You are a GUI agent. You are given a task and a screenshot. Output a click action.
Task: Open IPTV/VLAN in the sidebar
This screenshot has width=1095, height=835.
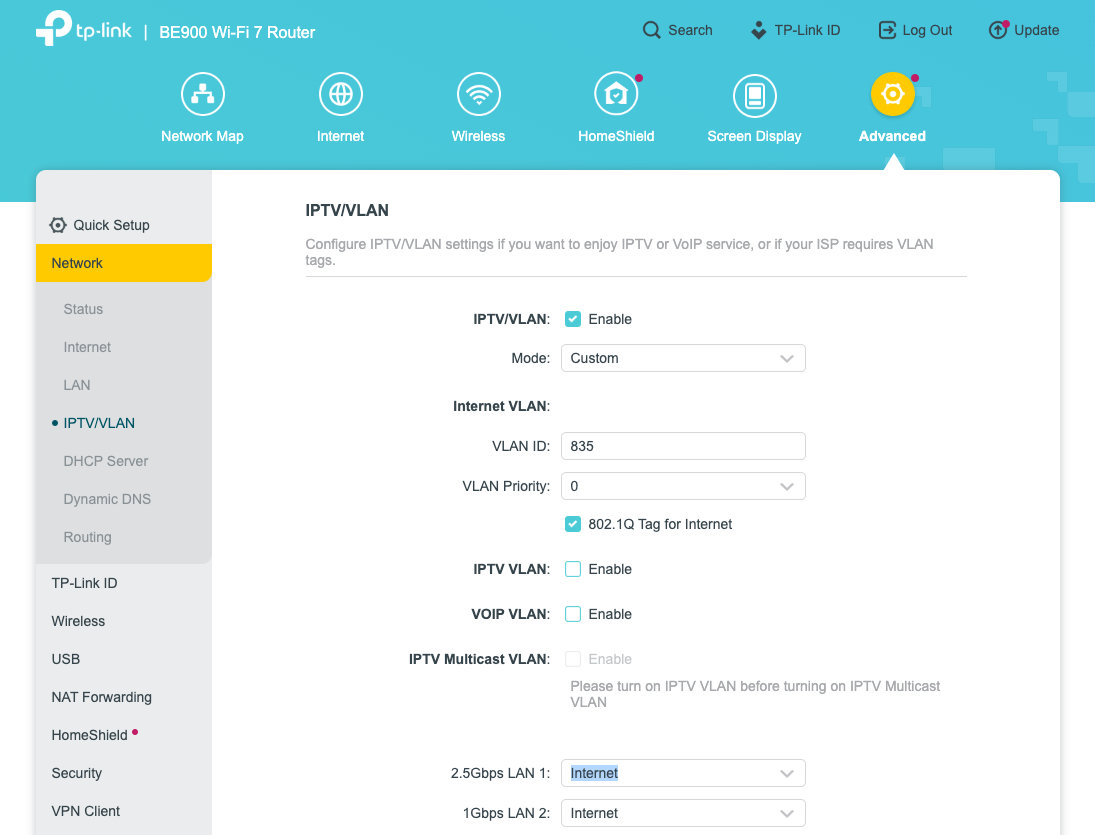99,423
